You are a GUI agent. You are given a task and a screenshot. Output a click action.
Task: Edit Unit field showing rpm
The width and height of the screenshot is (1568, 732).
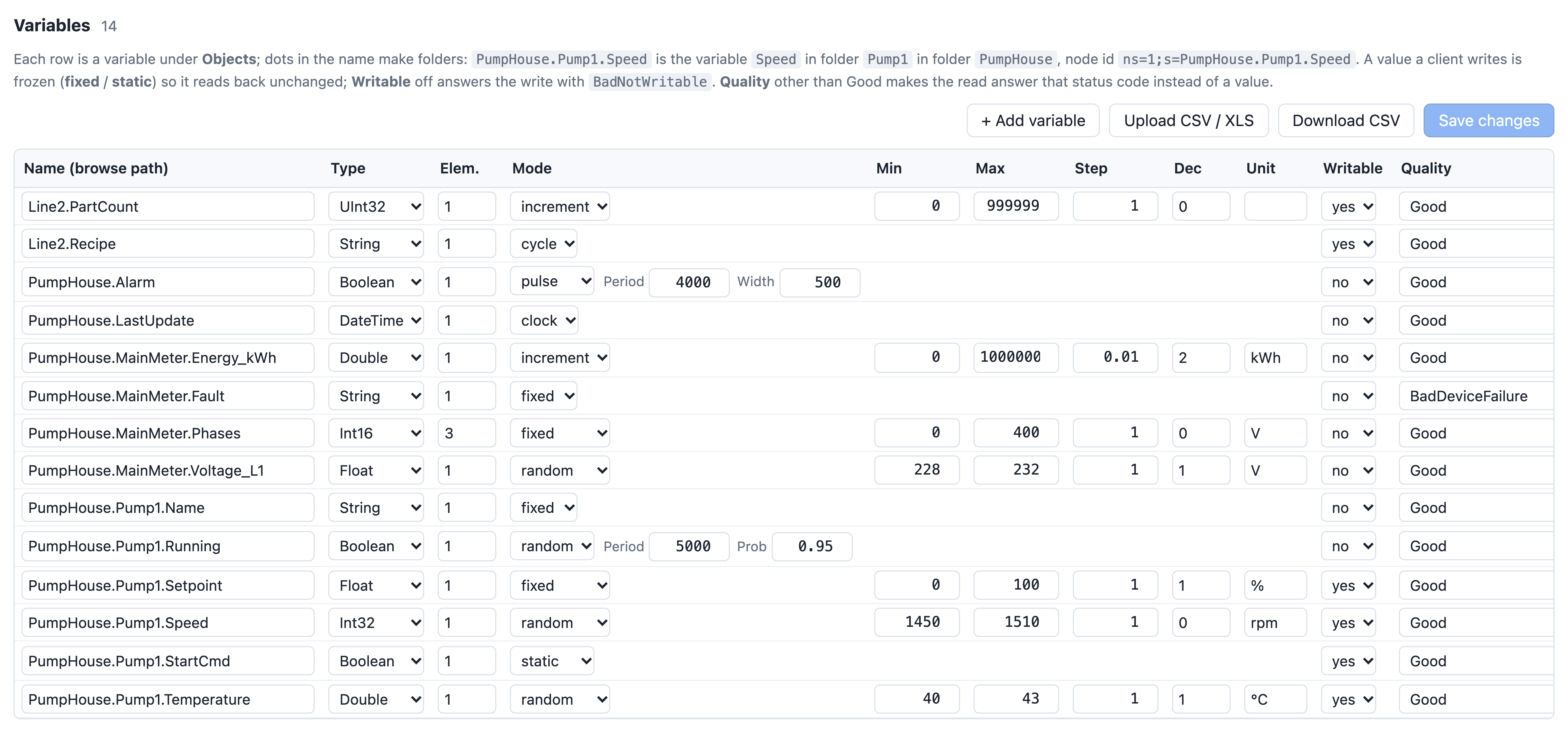tap(1275, 623)
